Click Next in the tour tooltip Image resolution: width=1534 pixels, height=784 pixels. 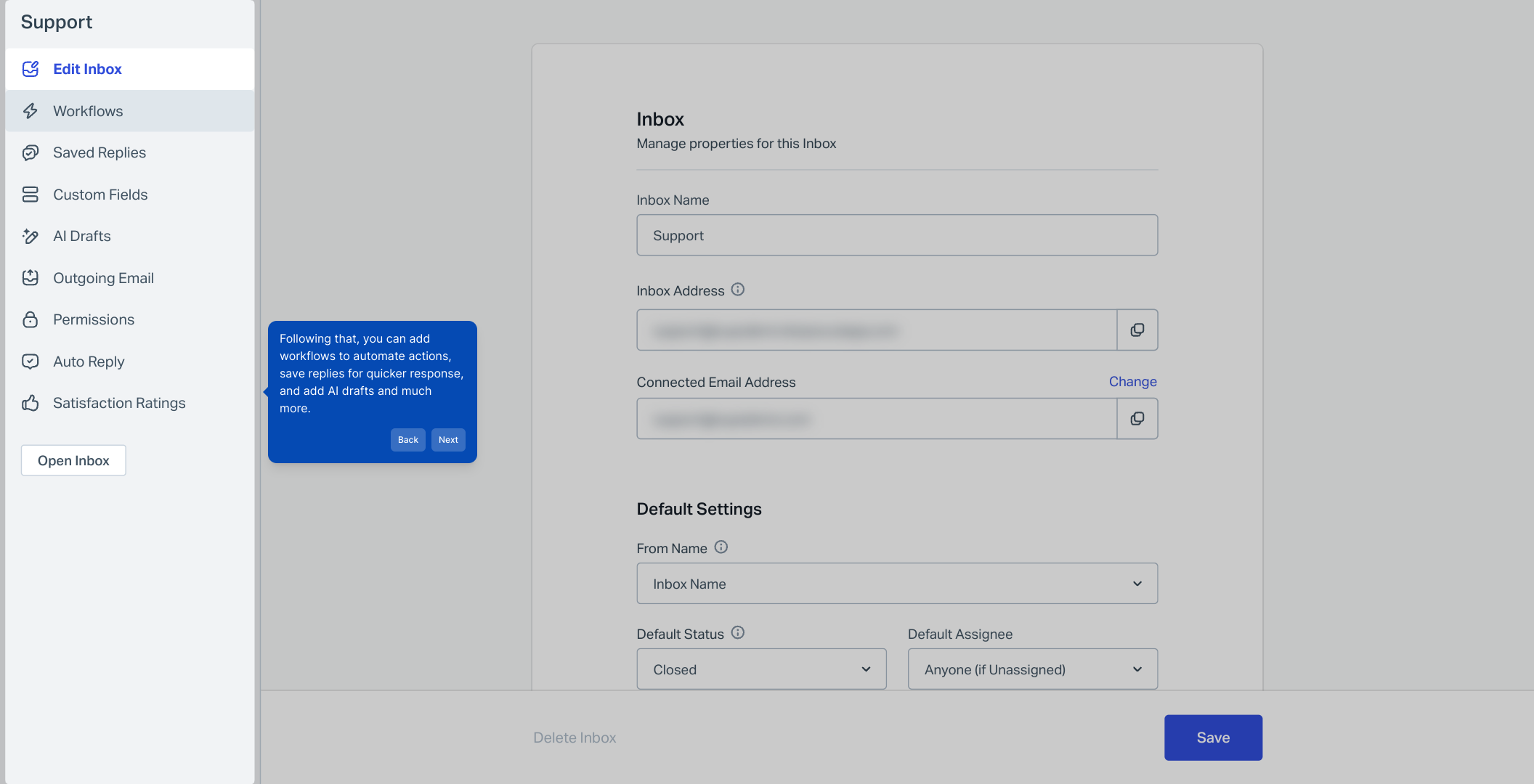tap(448, 440)
